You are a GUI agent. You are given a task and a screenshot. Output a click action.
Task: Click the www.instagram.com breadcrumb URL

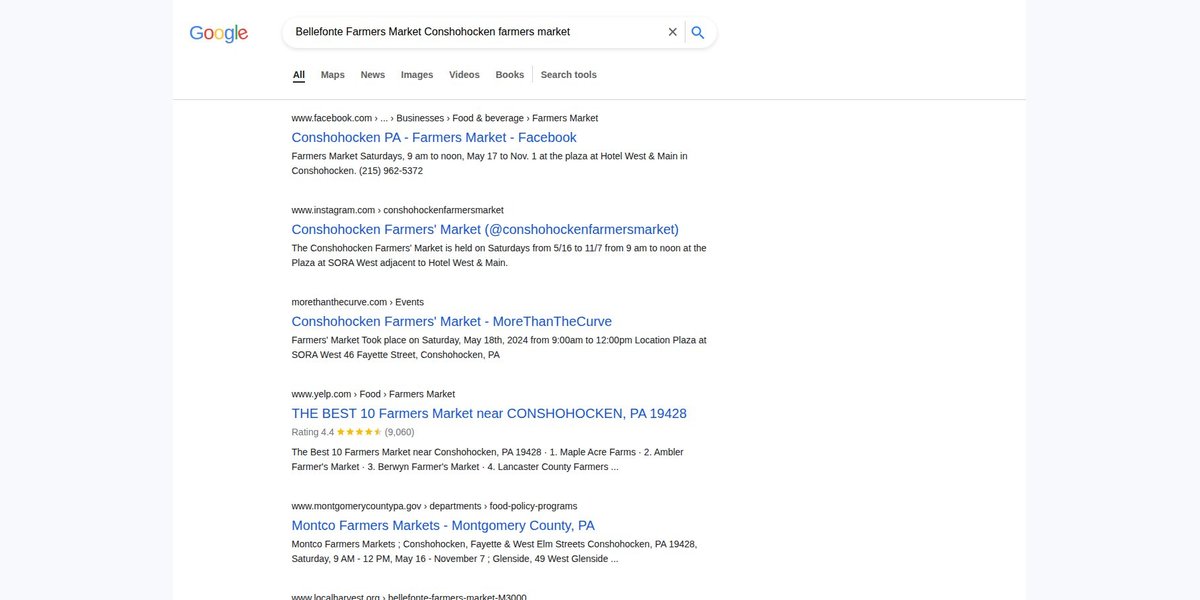[398, 210]
